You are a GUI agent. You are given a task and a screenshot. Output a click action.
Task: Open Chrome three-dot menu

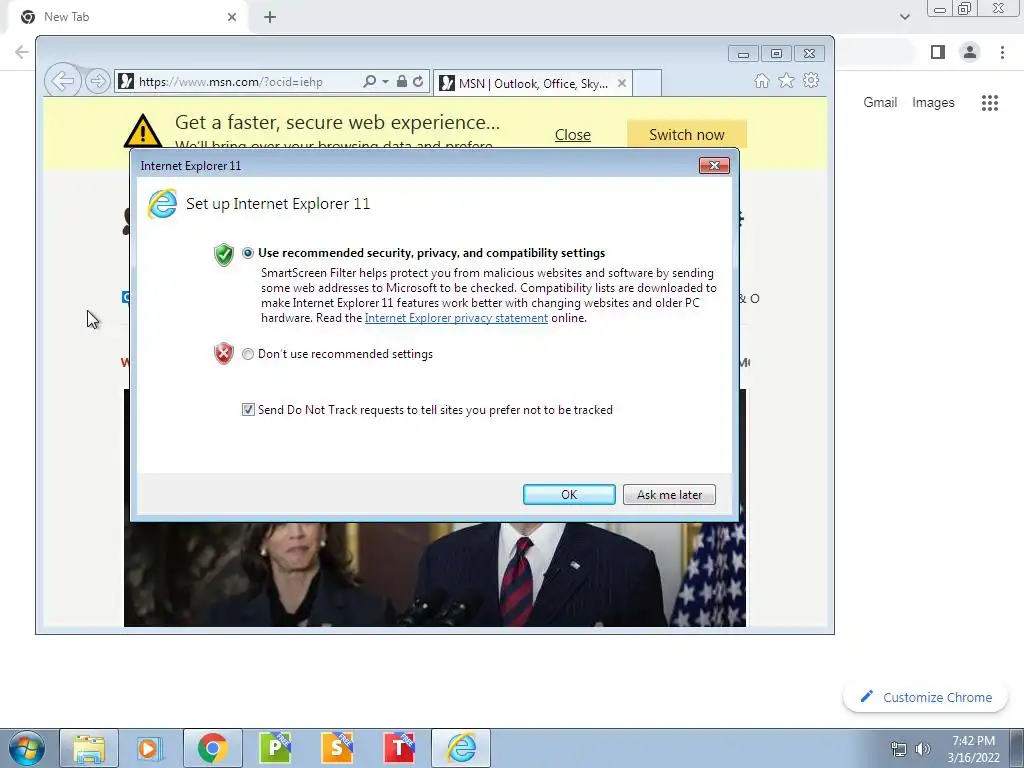(x=1002, y=52)
